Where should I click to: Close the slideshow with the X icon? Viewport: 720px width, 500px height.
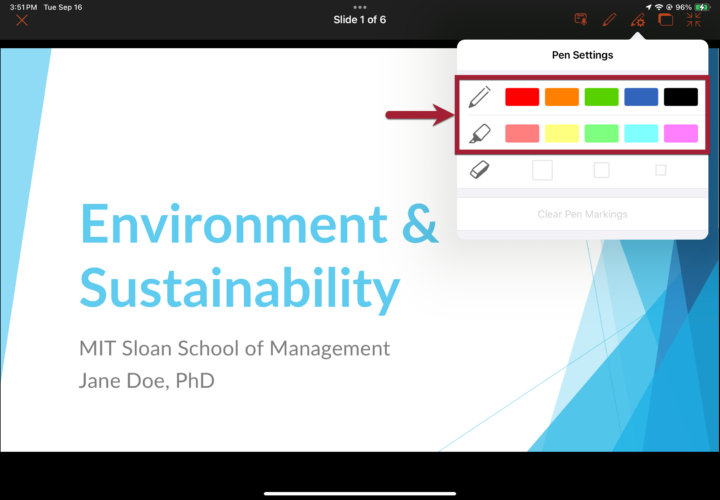pyautogui.click(x=22, y=20)
